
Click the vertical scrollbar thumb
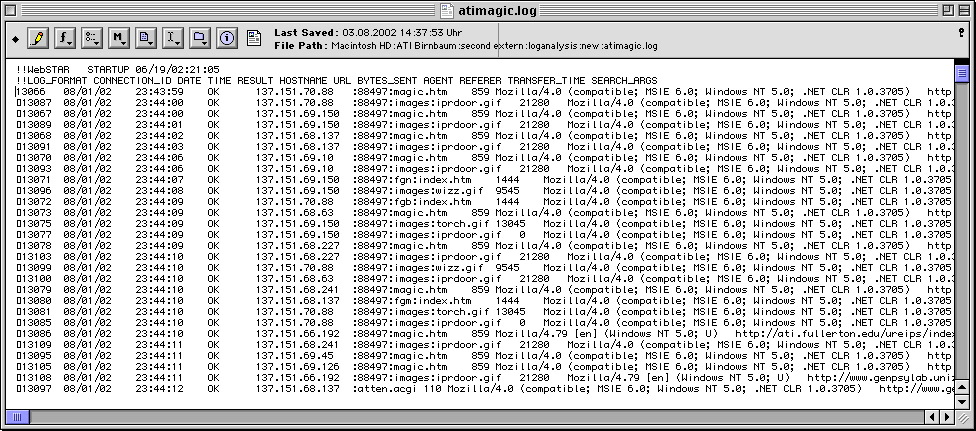[962, 73]
